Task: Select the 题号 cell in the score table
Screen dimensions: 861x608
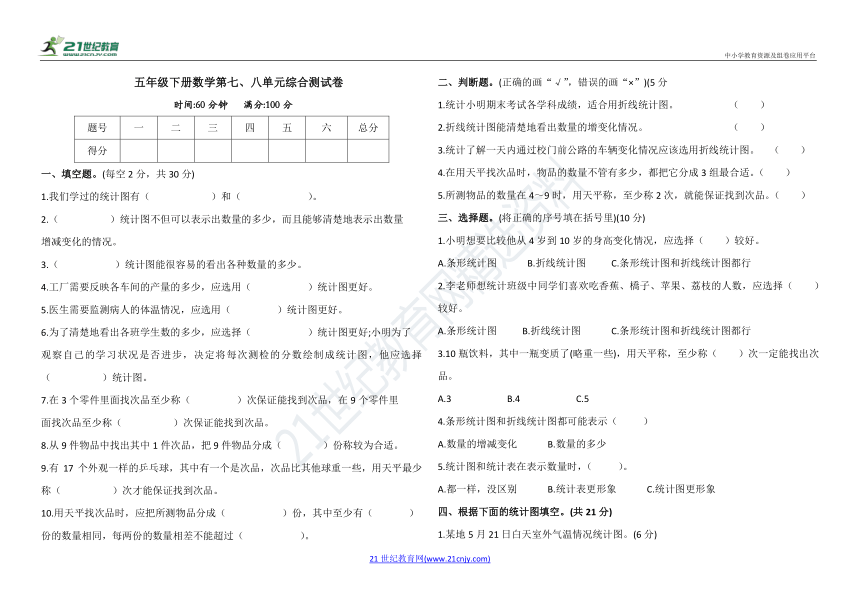Action: click(x=97, y=128)
